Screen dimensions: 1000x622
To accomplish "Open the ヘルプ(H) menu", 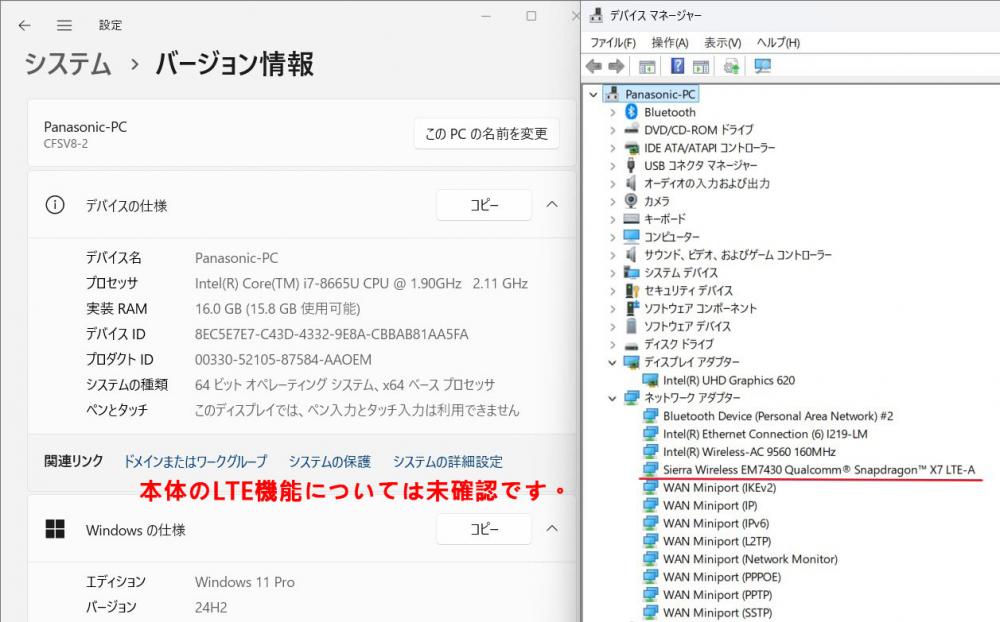I will (x=778, y=43).
